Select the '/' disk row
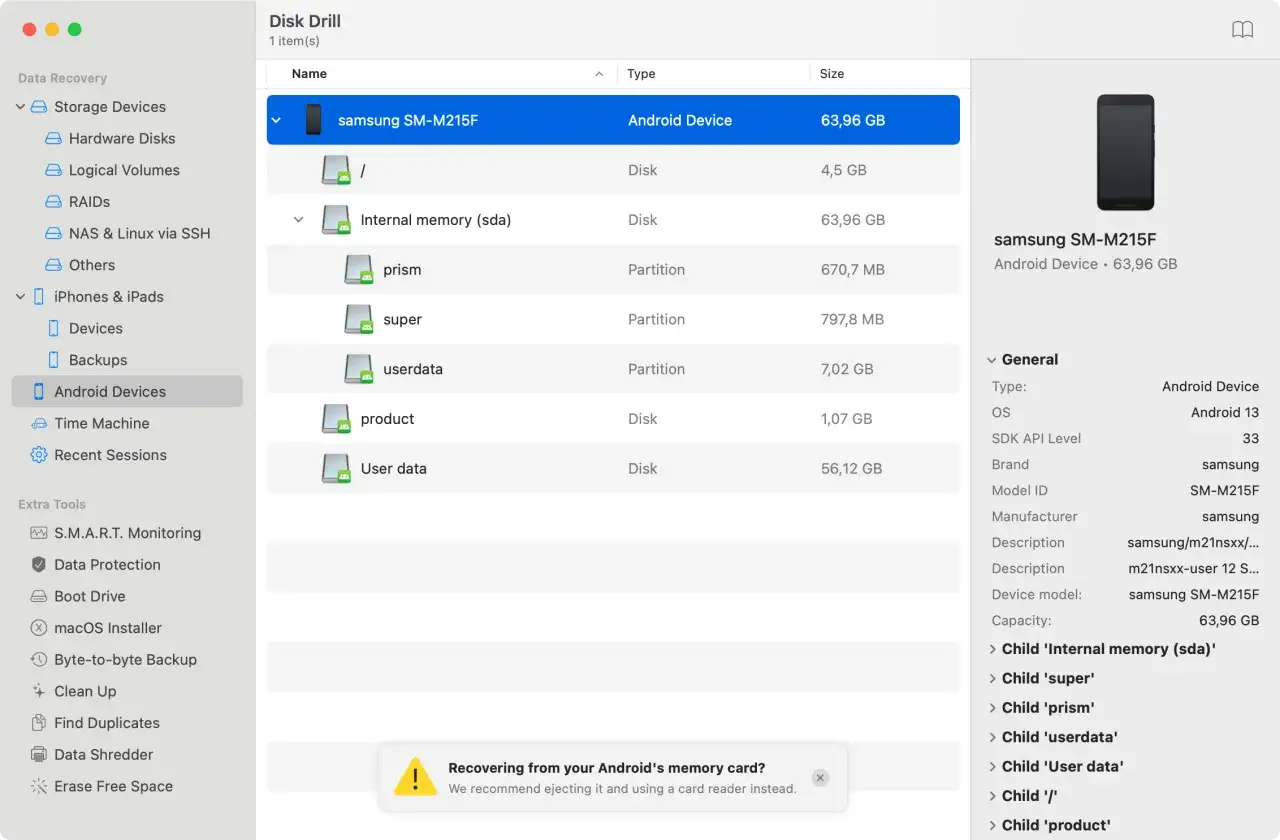This screenshot has height=840, width=1280. tap(613, 170)
